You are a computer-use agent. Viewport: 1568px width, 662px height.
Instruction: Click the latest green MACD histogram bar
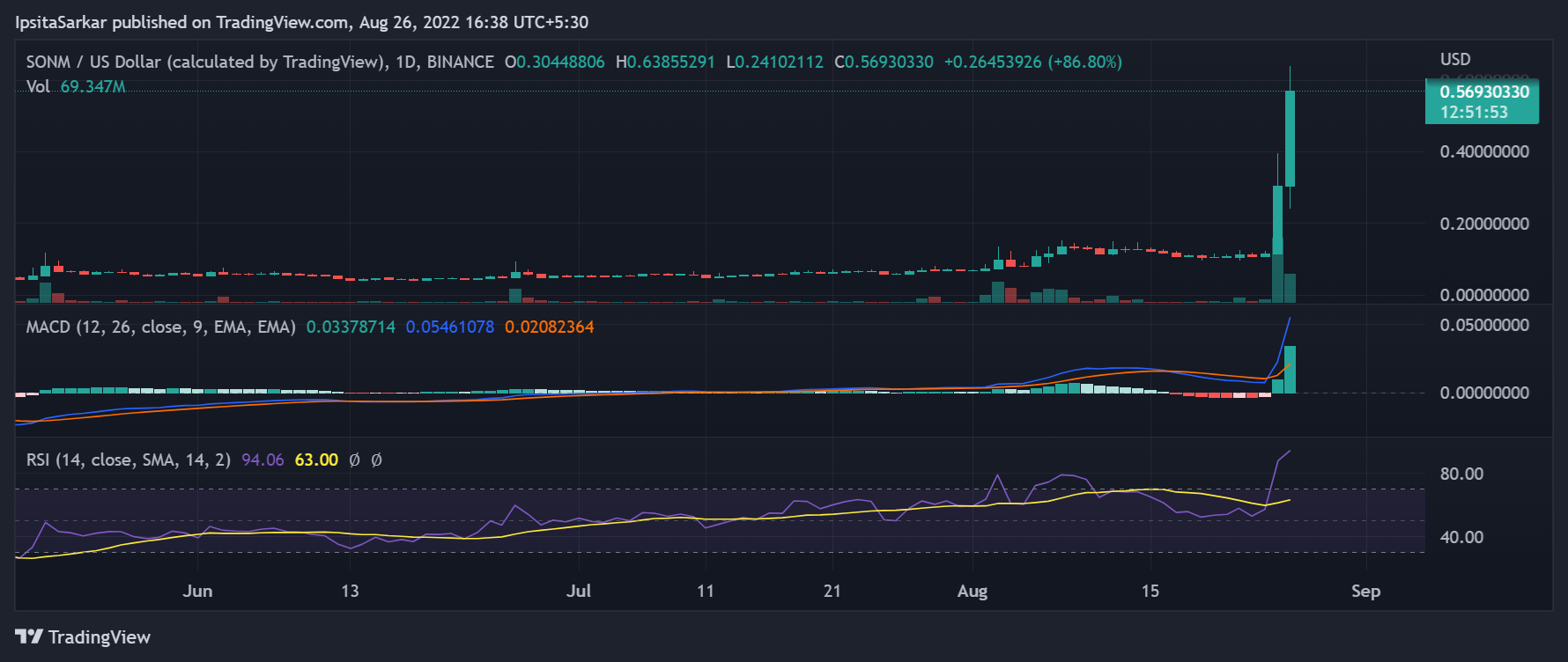(1290, 370)
